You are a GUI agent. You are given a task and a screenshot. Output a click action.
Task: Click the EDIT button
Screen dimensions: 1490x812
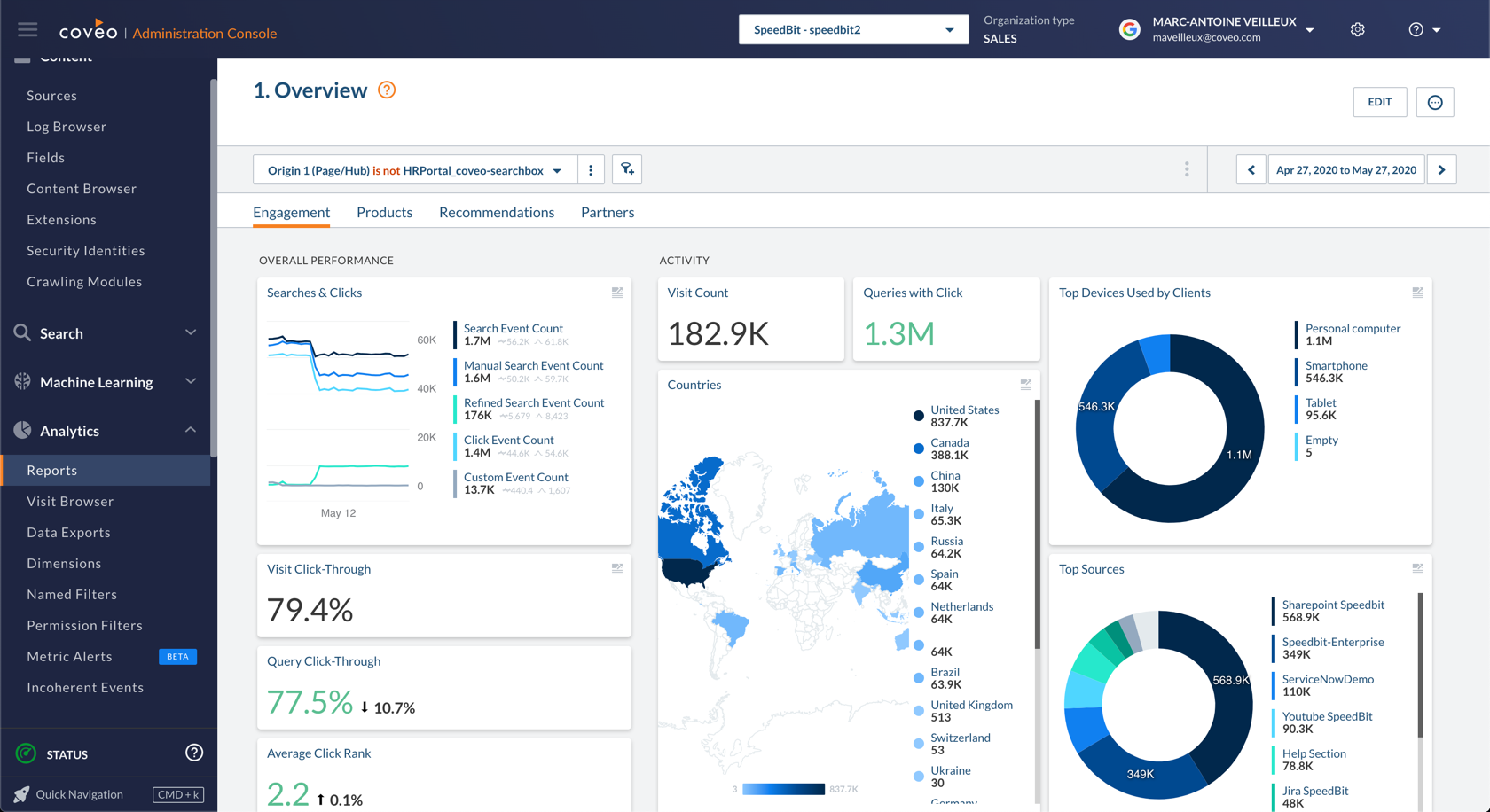(x=1379, y=102)
